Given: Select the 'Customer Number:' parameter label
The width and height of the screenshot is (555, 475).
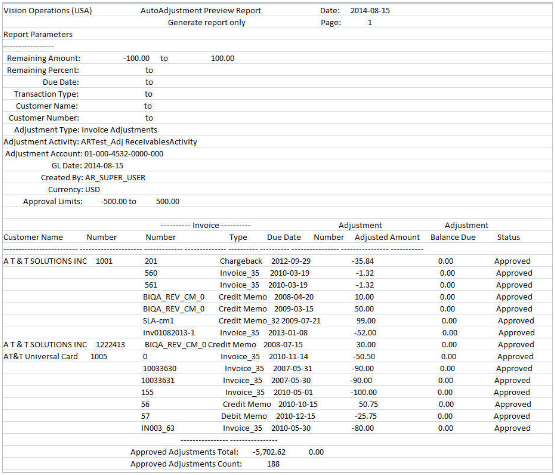Looking at the screenshot, I should (44, 118).
